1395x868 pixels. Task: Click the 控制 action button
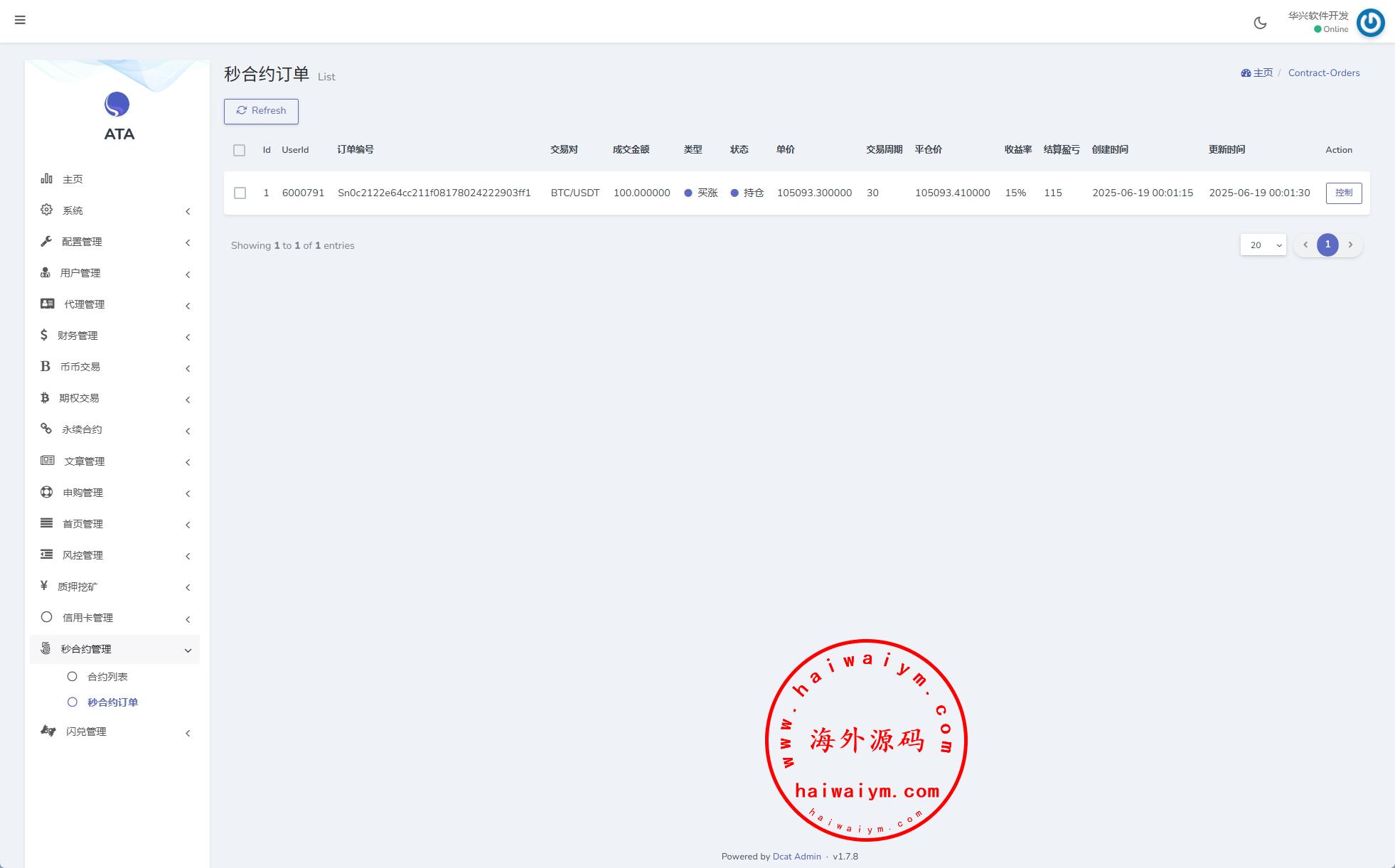tap(1343, 193)
